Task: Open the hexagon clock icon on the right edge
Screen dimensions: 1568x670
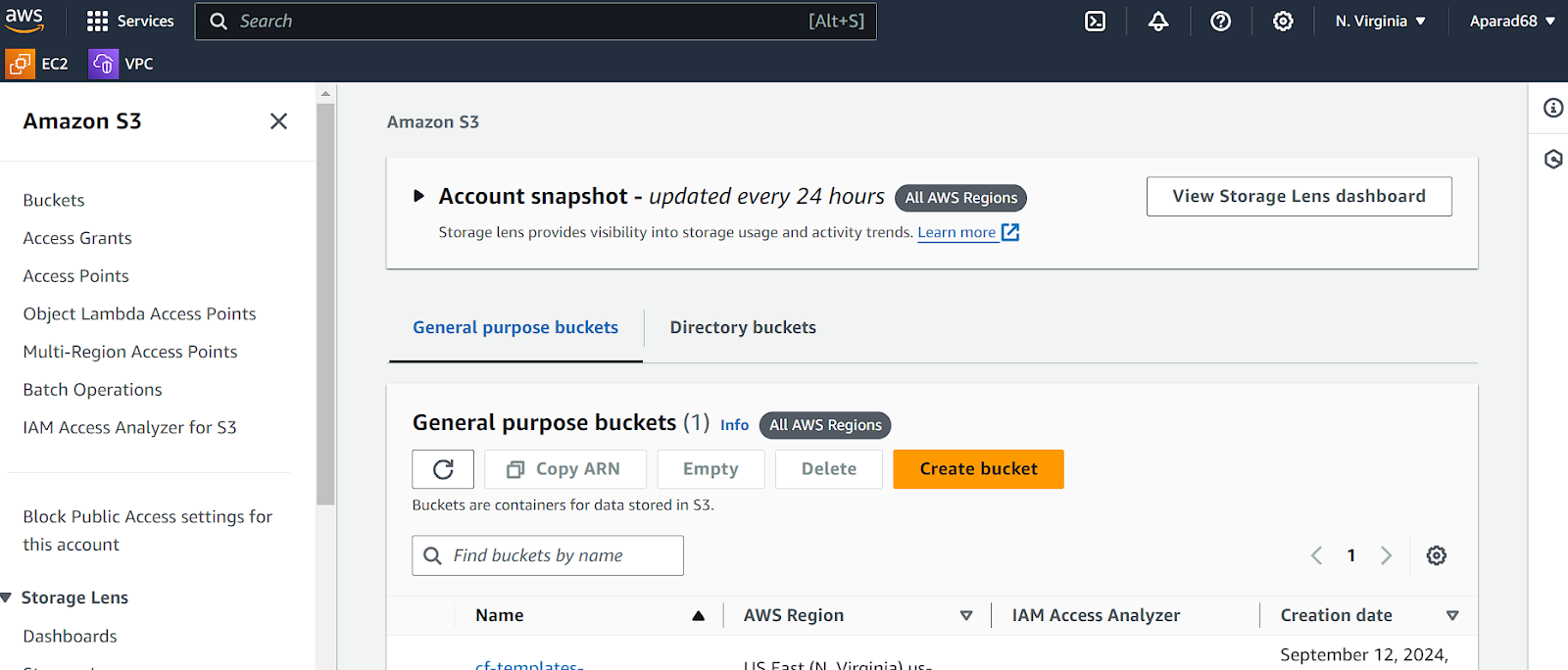Action: click(x=1553, y=159)
